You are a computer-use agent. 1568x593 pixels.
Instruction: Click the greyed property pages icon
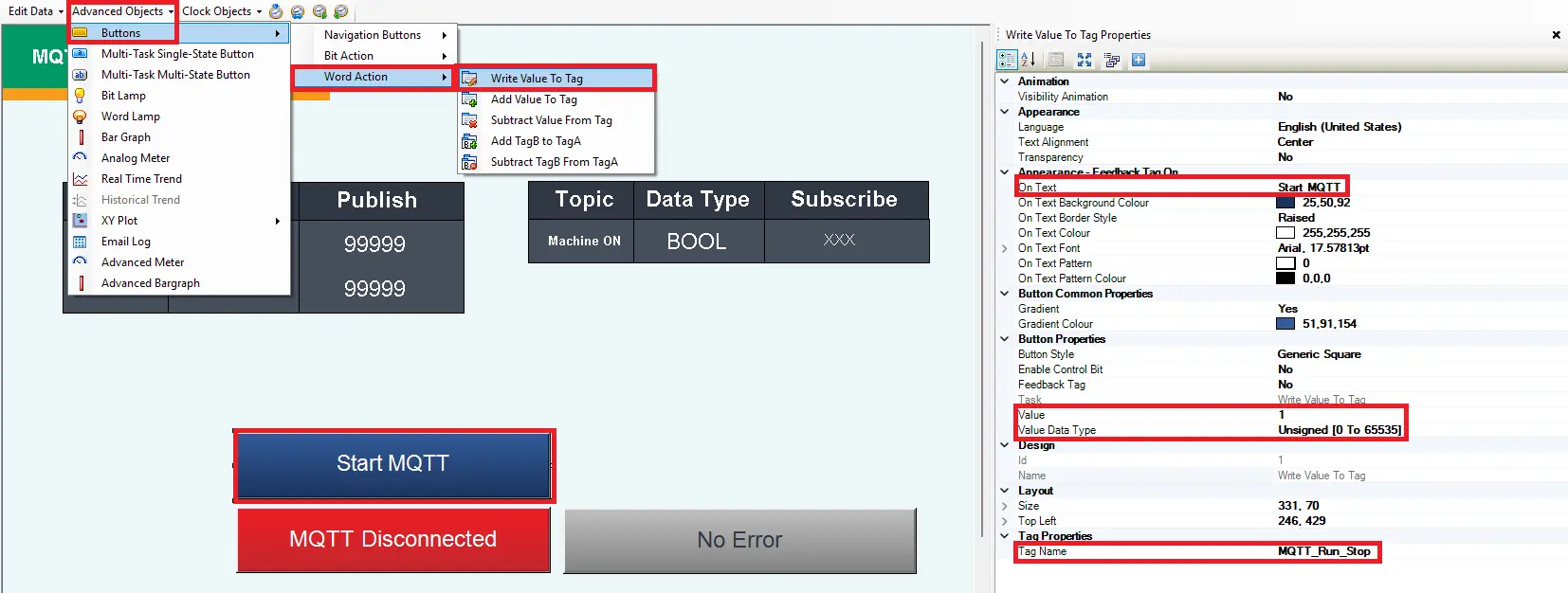(1055, 60)
